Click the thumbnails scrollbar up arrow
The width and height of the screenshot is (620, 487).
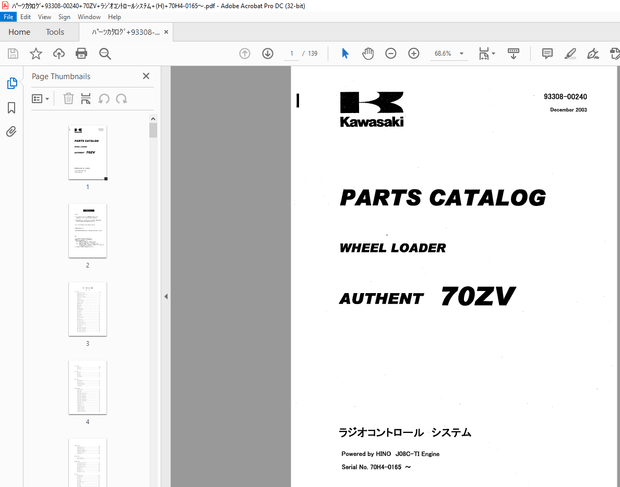(153, 119)
